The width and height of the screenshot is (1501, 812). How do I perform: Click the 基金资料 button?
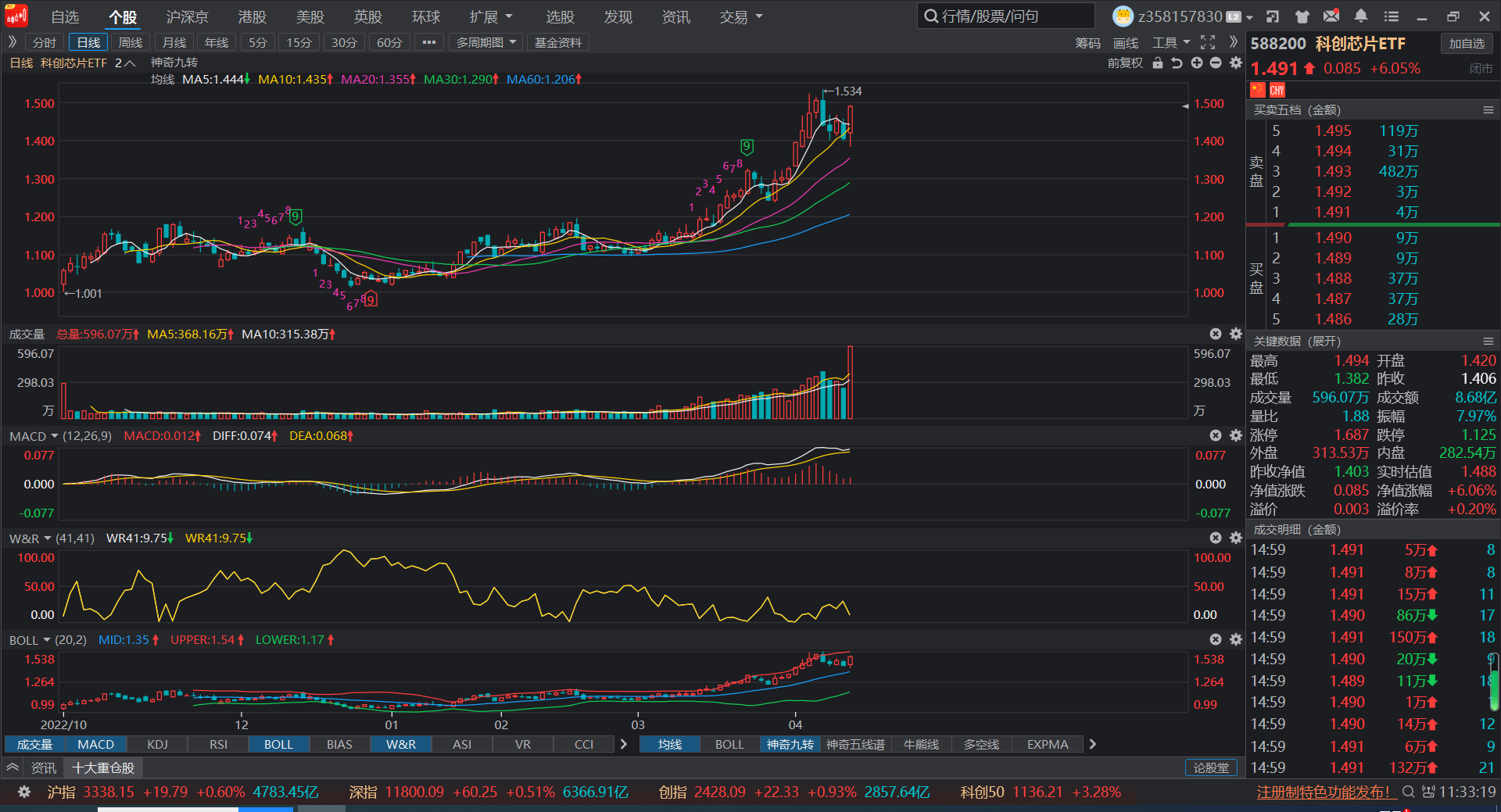(557, 42)
